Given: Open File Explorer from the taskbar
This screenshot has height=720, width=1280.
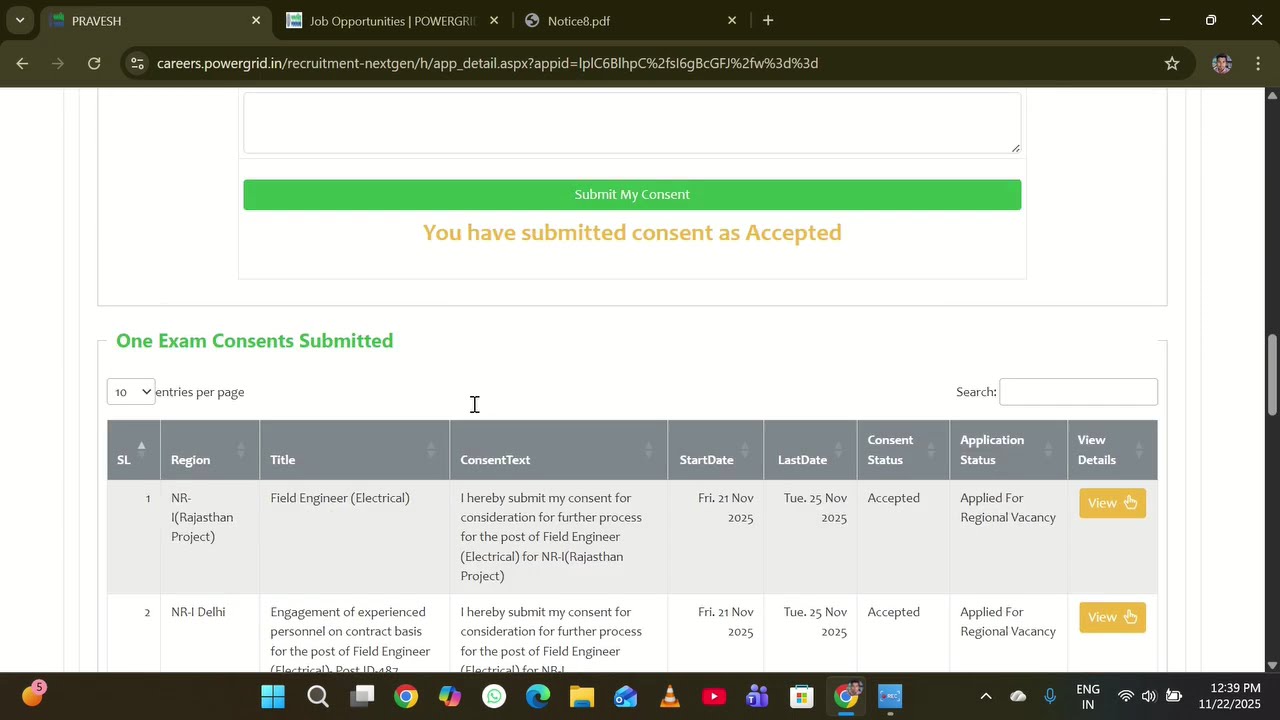Looking at the screenshot, I should click(x=582, y=697).
